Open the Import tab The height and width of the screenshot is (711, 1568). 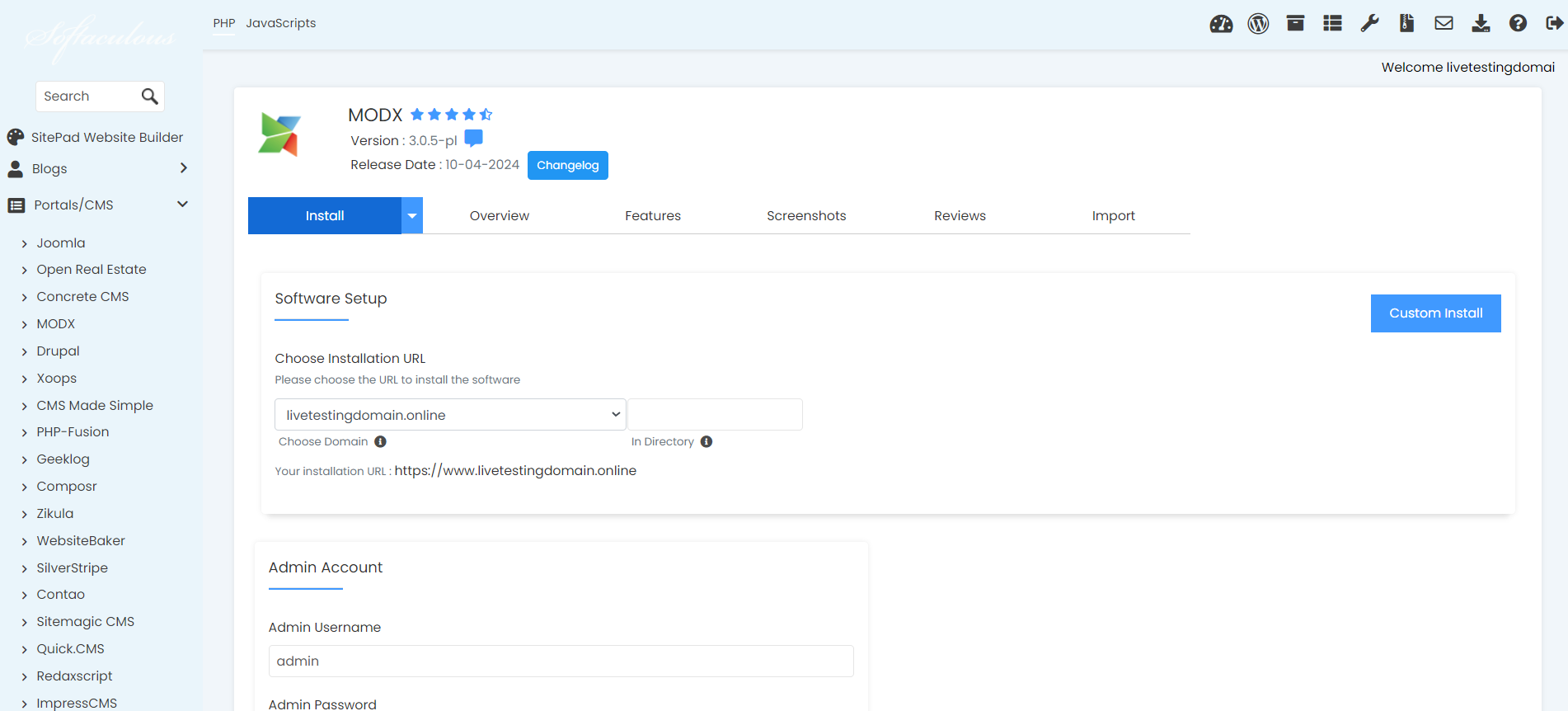pyautogui.click(x=1114, y=216)
